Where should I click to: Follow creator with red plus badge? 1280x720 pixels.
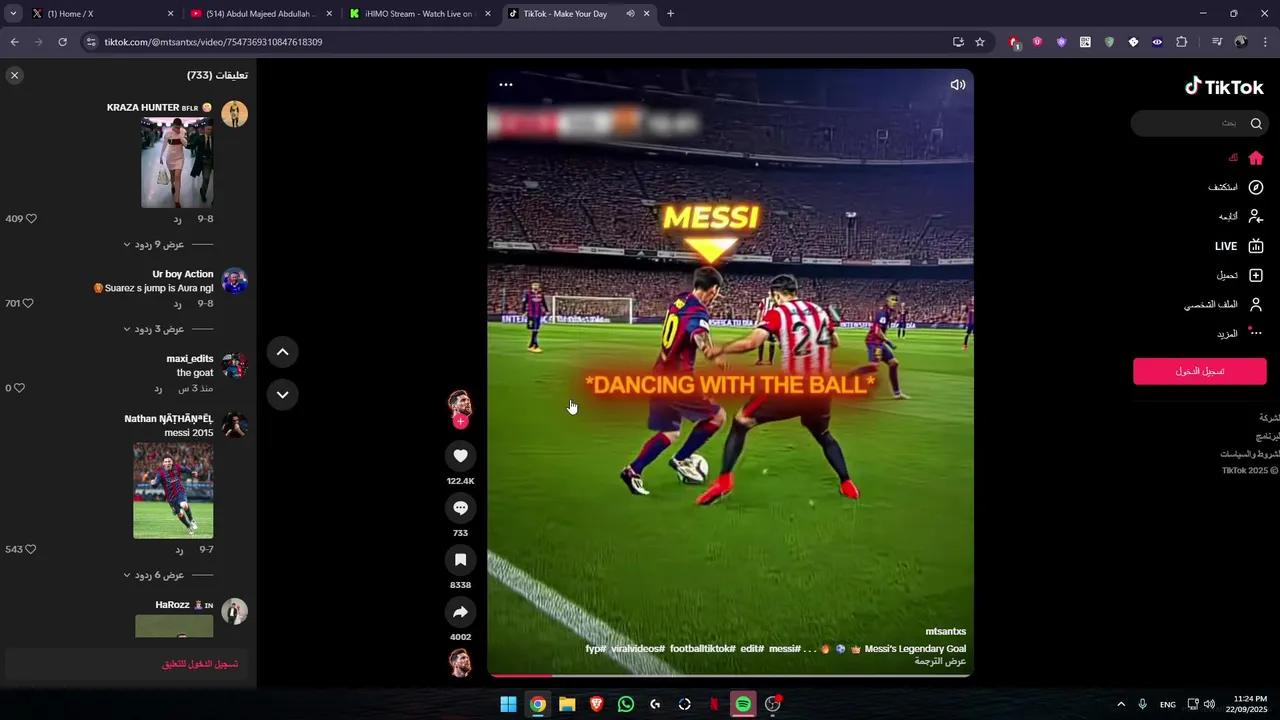point(460,422)
